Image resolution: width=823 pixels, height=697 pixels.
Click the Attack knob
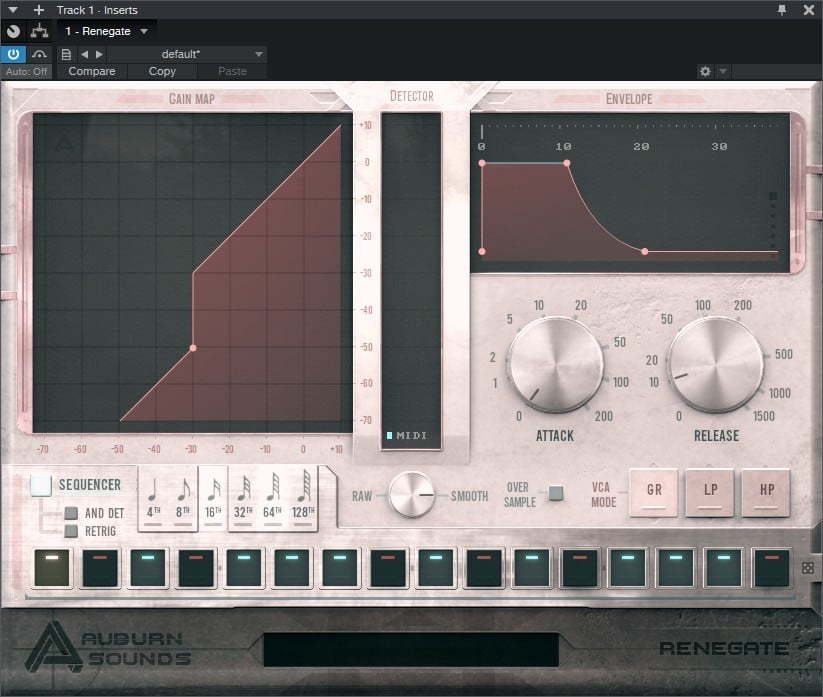pos(556,364)
